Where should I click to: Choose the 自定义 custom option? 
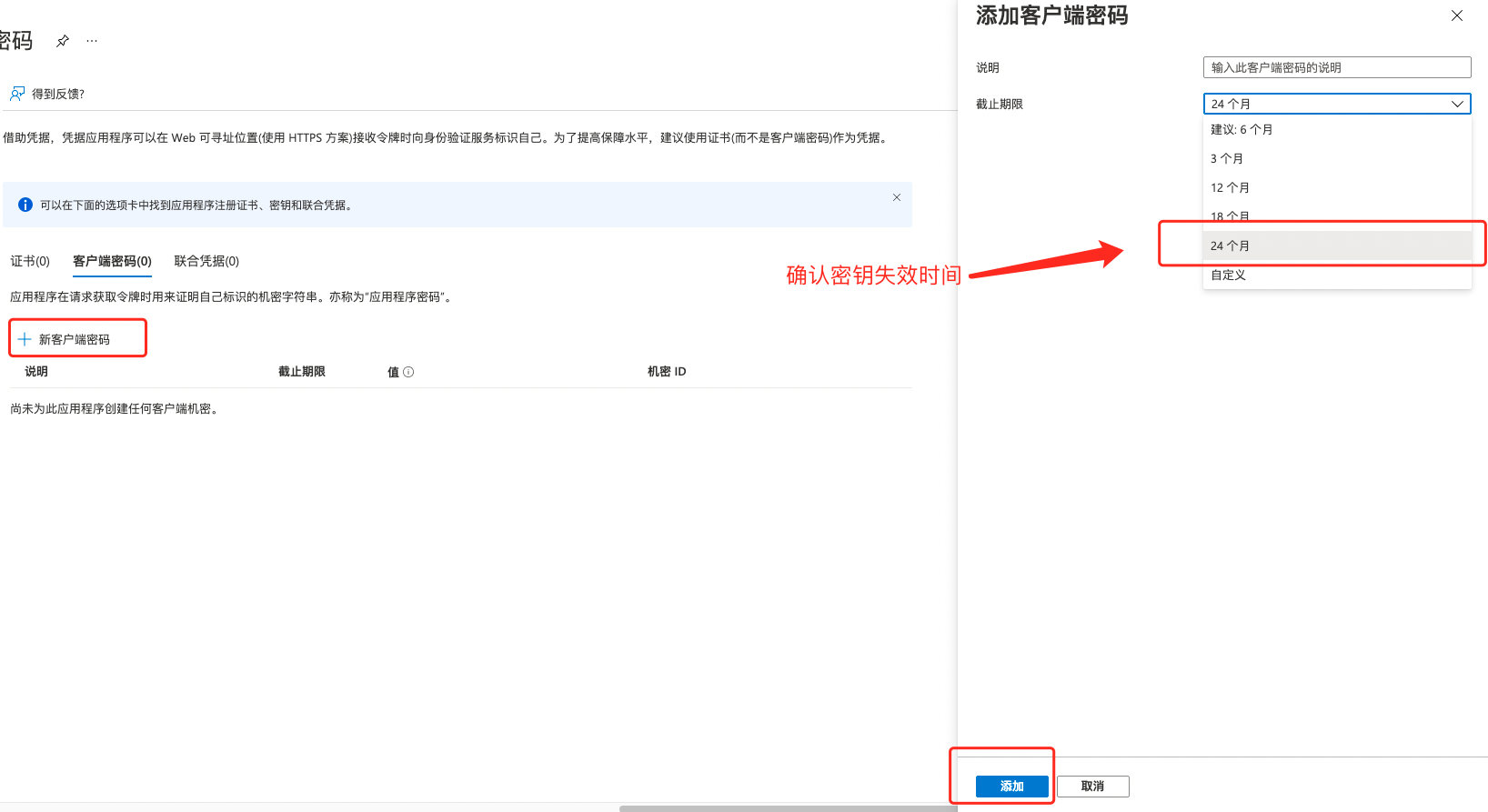click(x=1337, y=275)
